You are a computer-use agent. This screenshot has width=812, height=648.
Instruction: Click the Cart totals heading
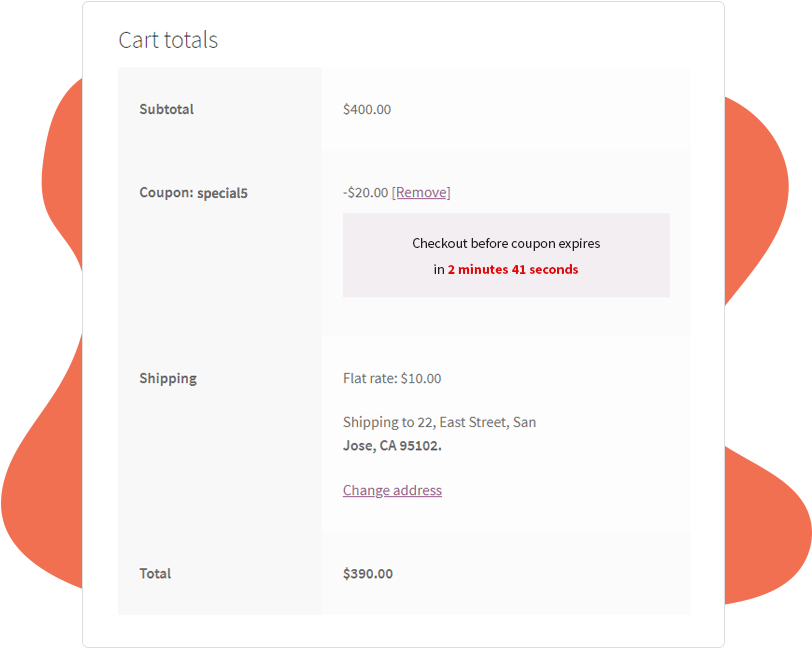point(168,40)
